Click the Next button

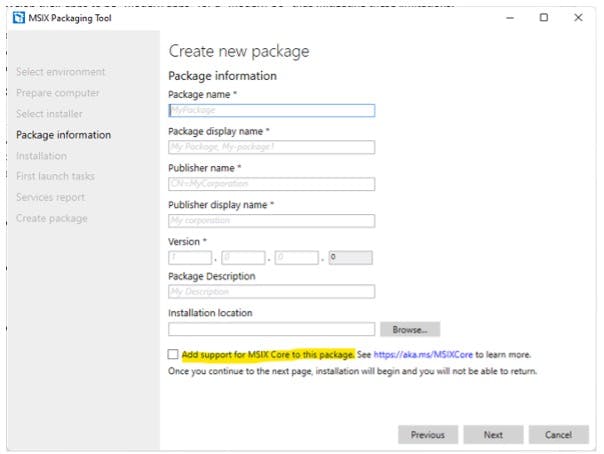click(x=493, y=435)
